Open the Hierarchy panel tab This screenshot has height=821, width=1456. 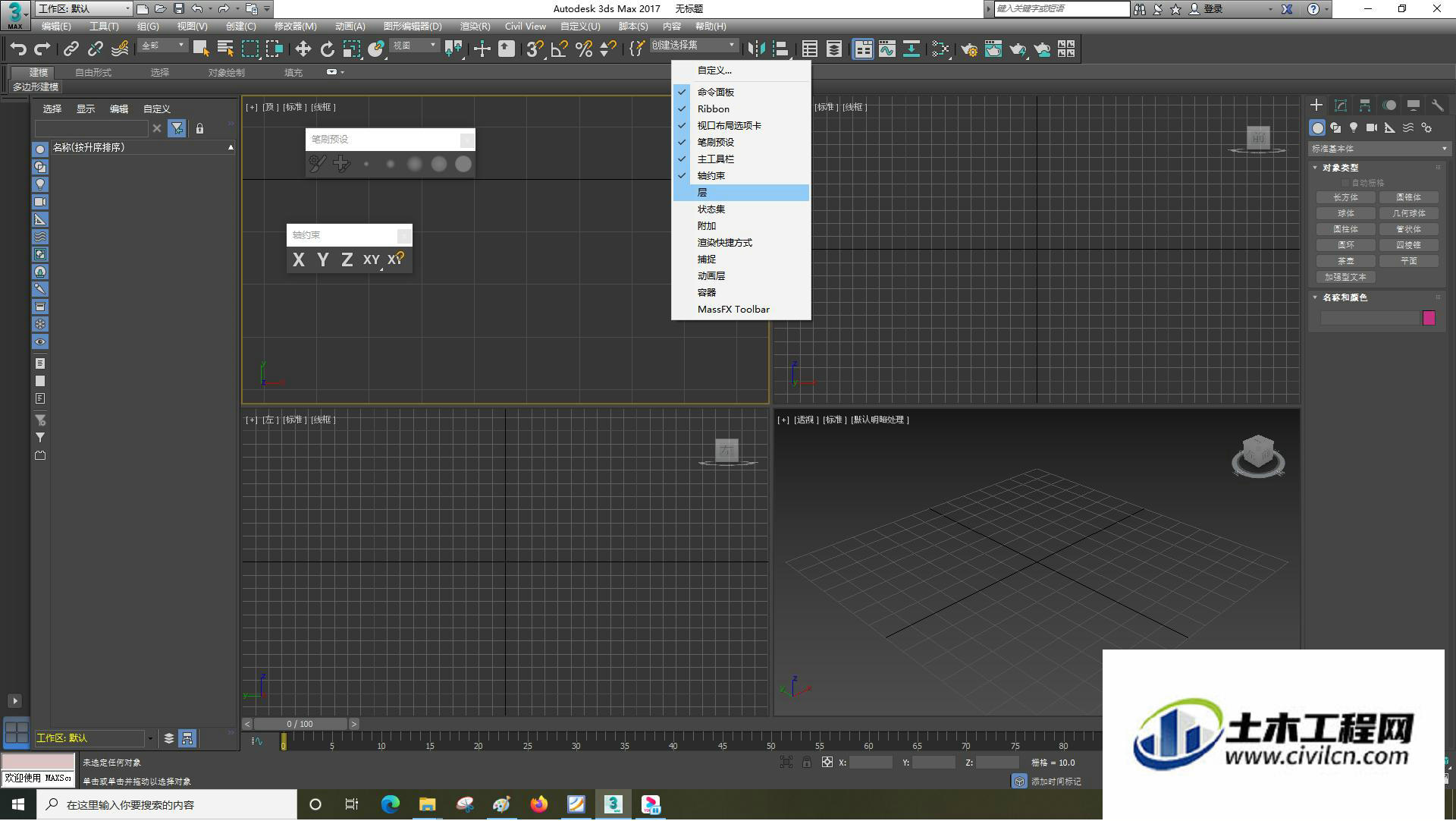click(x=1364, y=105)
